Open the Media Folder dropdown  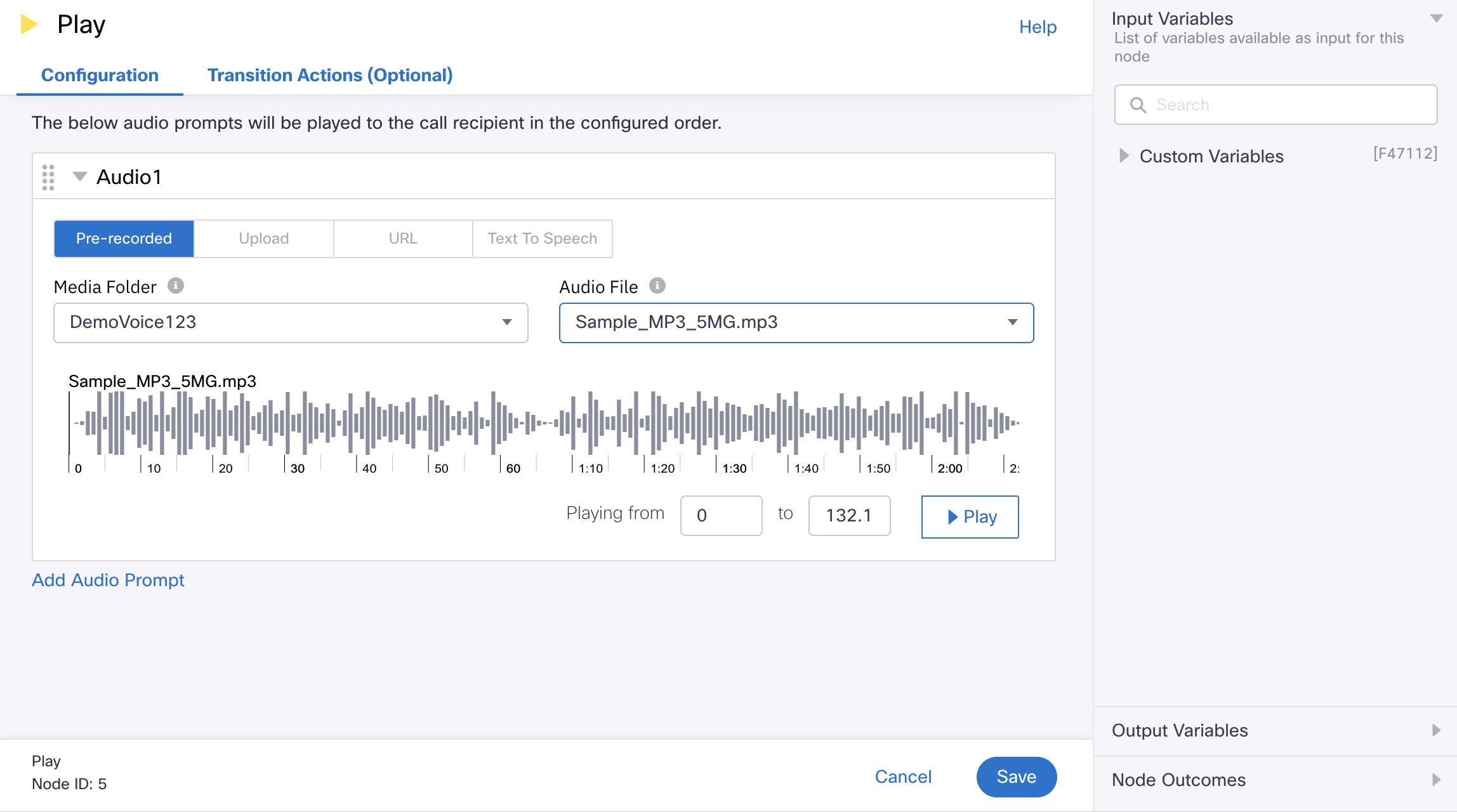click(290, 322)
